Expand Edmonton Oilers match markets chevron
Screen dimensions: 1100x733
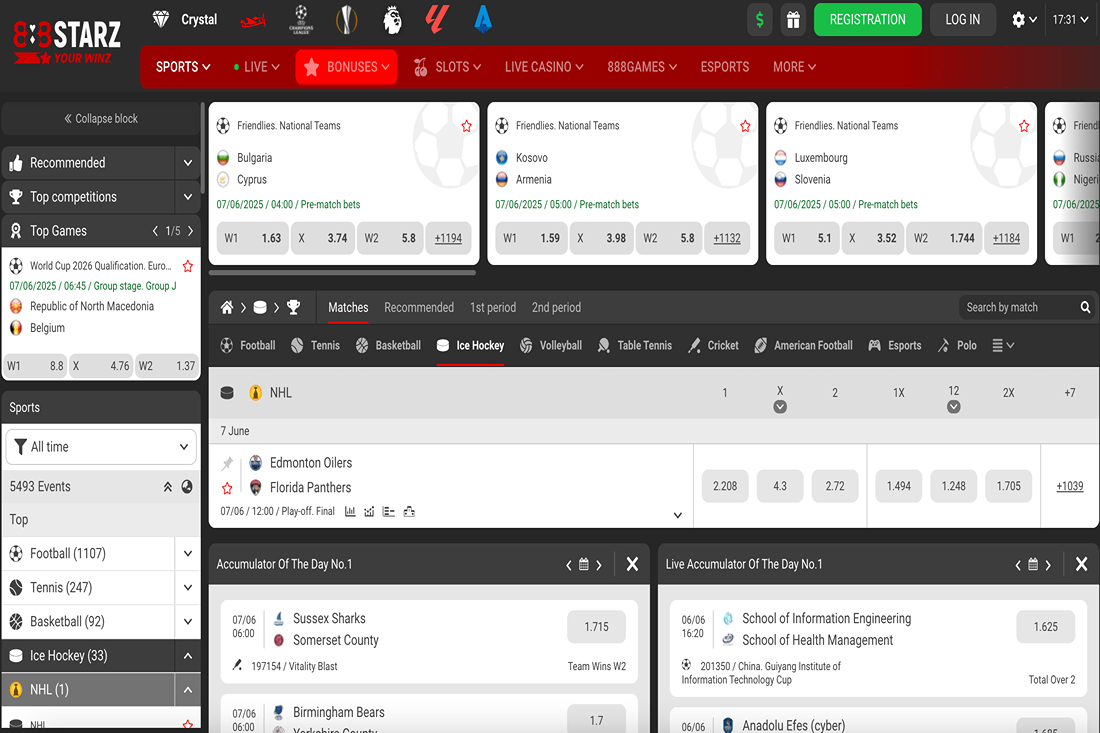point(678,516)
